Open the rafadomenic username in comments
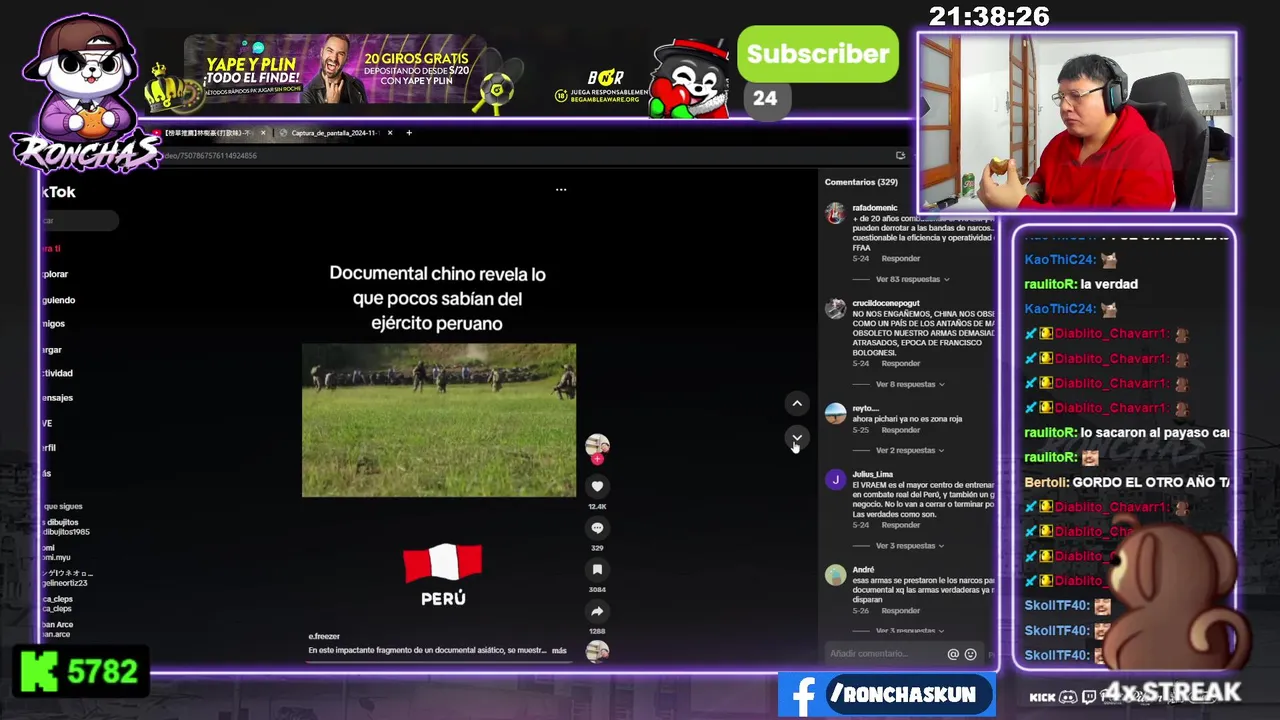The width and height of the screenshot is (1280, 720). 875,208
